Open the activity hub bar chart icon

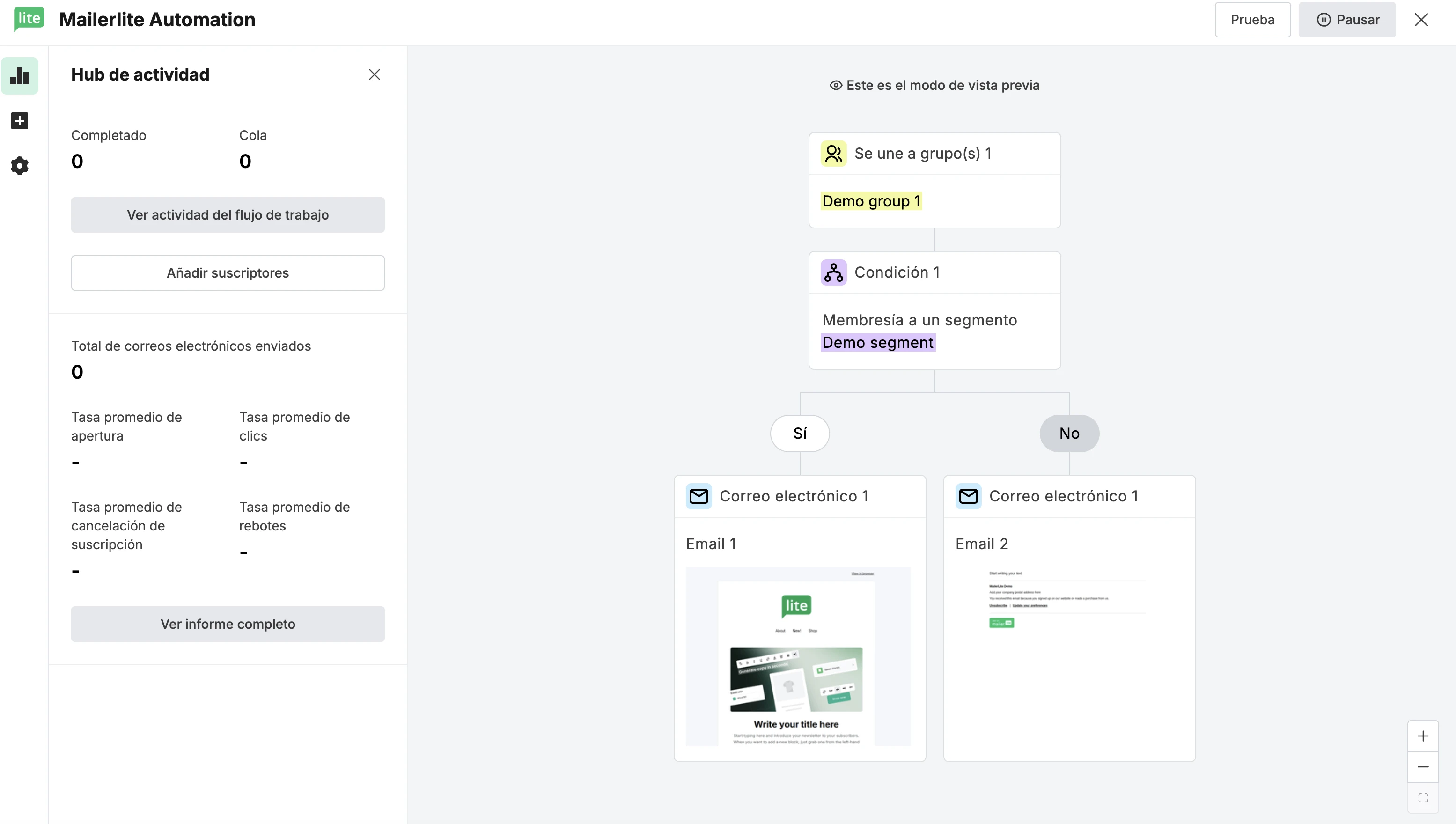tap(20, 75)
